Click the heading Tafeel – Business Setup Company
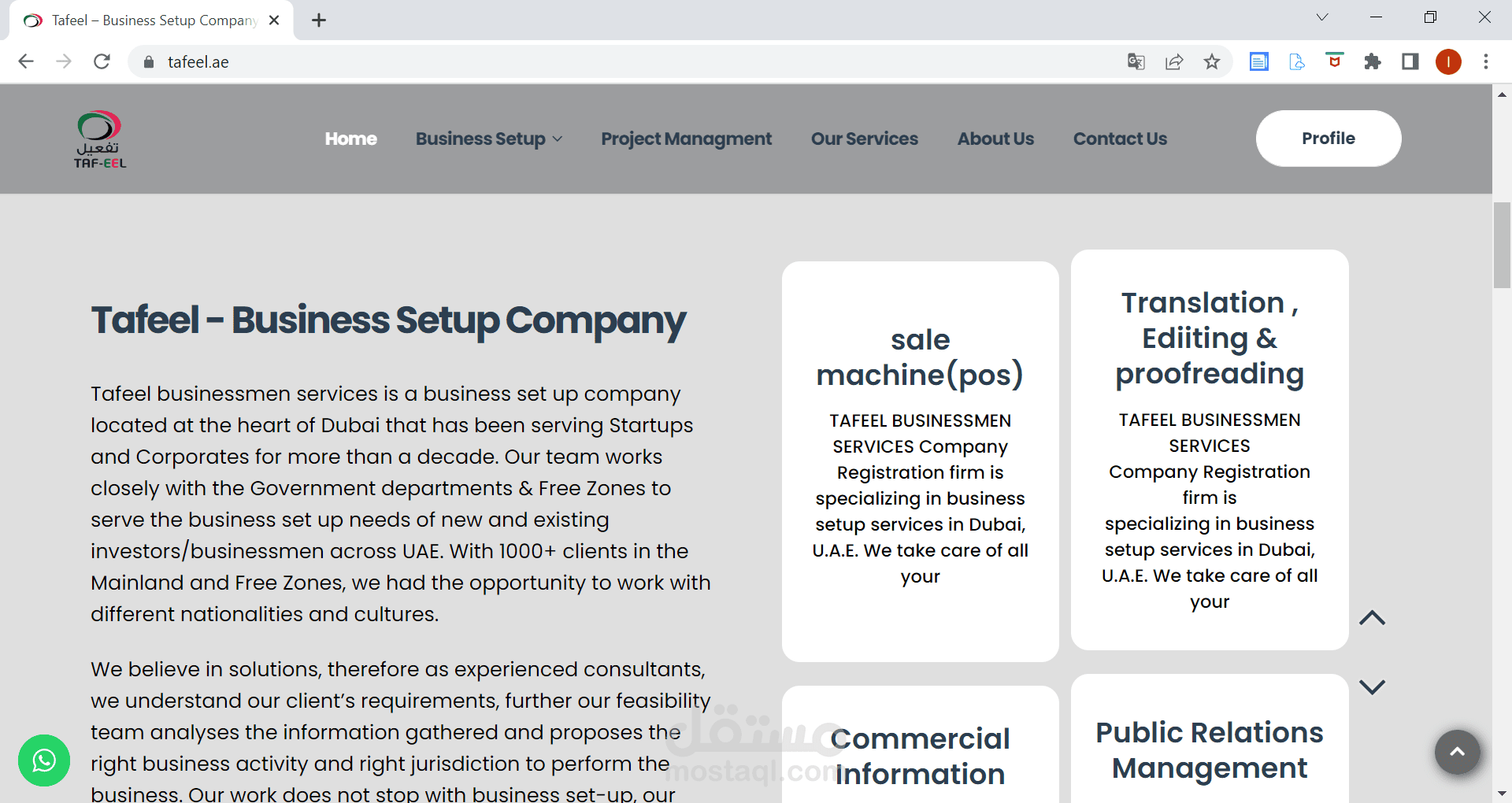 388,320
